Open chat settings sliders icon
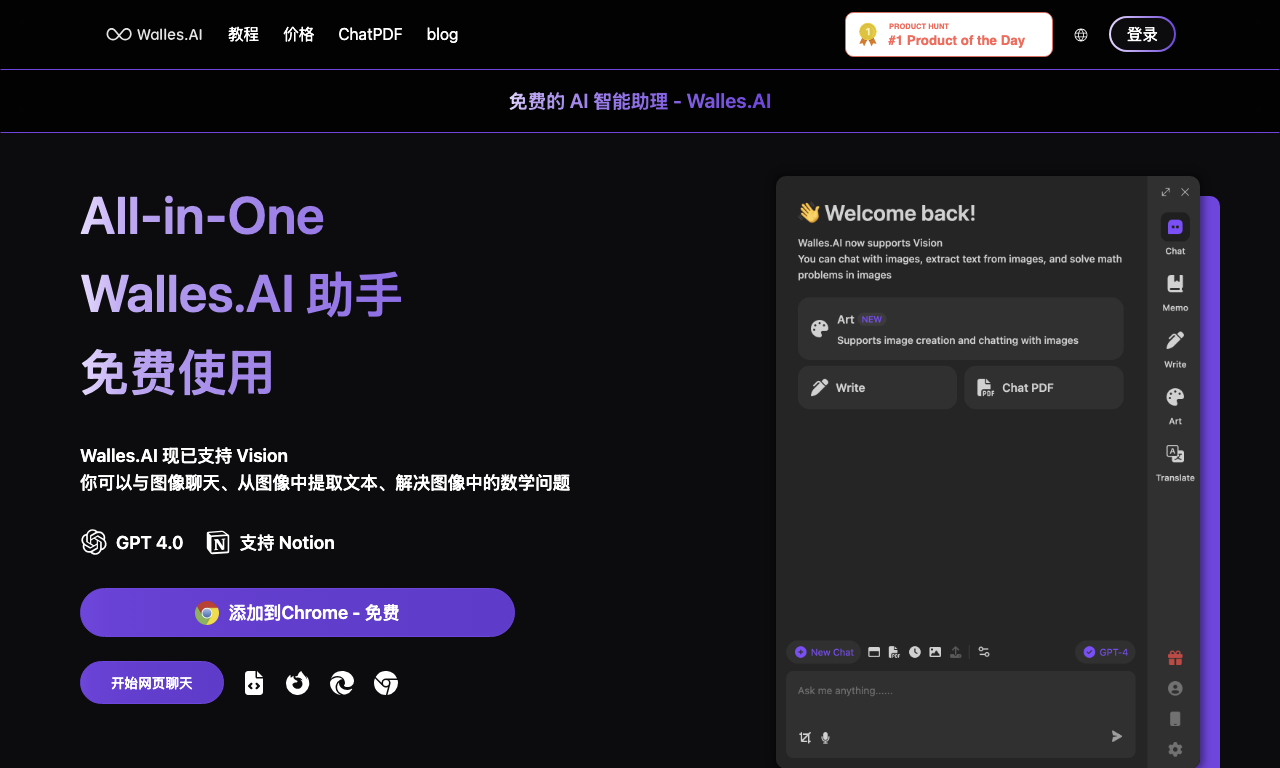Screen dimensions: 1280x768 click(x=984, y=652)
